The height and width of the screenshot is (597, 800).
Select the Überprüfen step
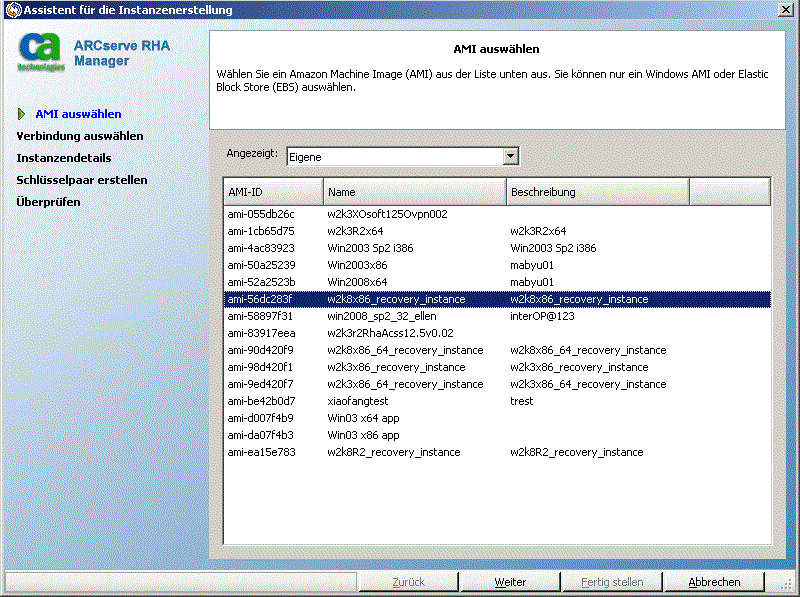pyautogui.click(x=48, y=202)
